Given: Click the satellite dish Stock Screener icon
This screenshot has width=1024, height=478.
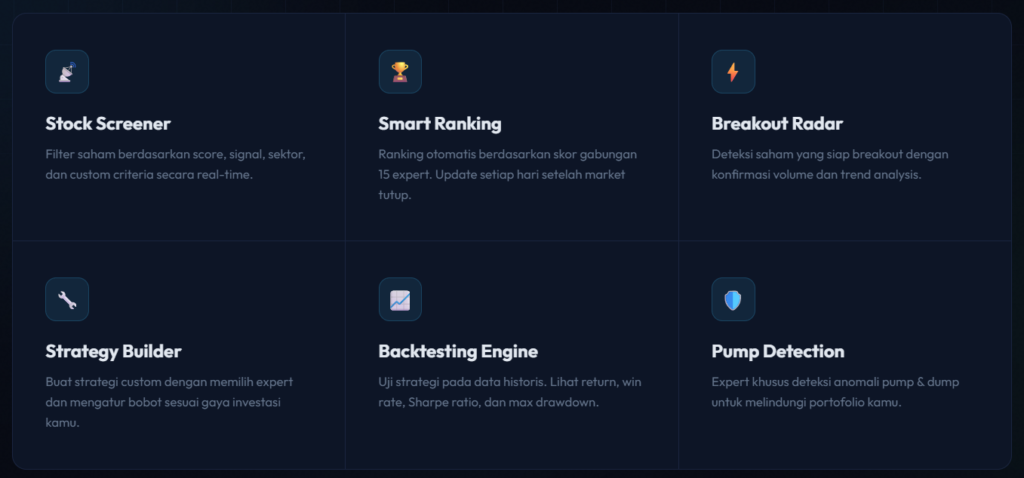Looking at the screenshot, I should tap(67, 72).
